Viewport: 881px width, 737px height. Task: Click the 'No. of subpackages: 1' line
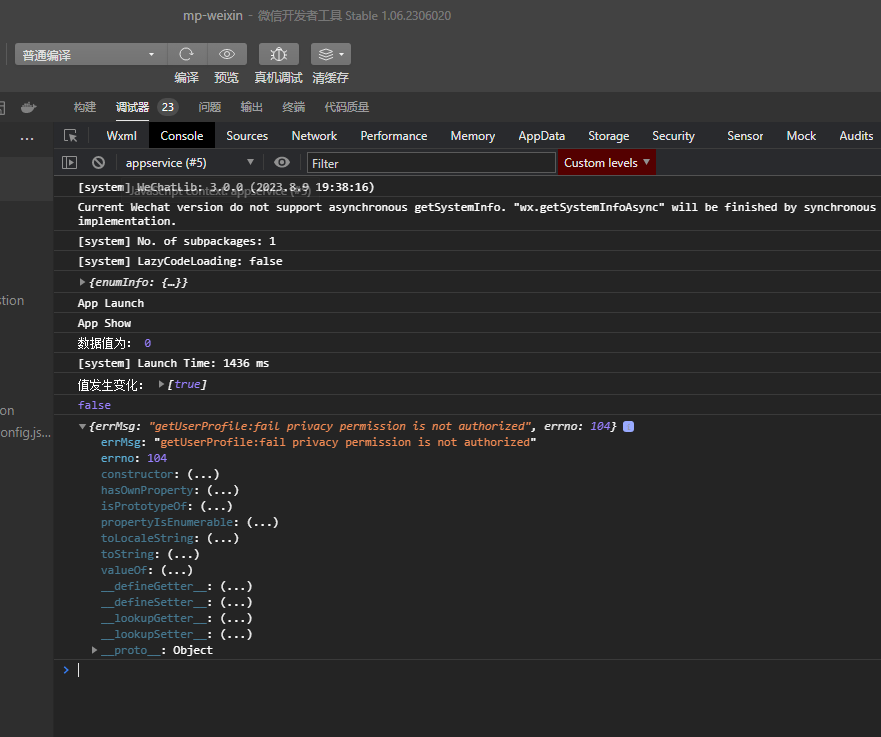tap(176, 241)
